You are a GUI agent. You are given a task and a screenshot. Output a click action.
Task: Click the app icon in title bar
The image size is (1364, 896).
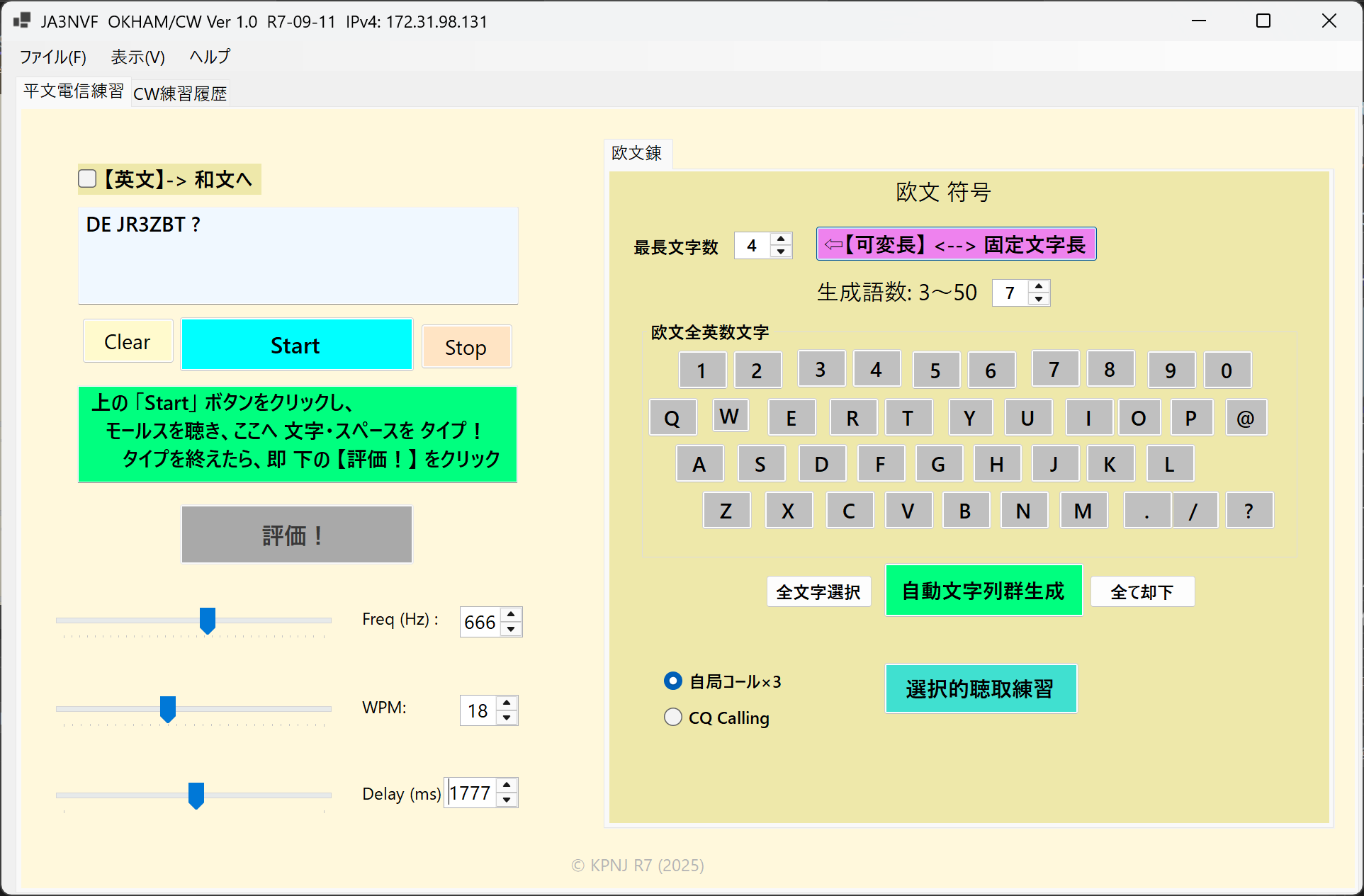(22, 21)
